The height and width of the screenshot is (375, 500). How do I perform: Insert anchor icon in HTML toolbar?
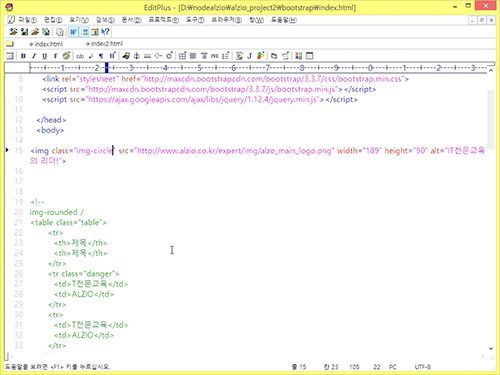click(x=137, y=56)
